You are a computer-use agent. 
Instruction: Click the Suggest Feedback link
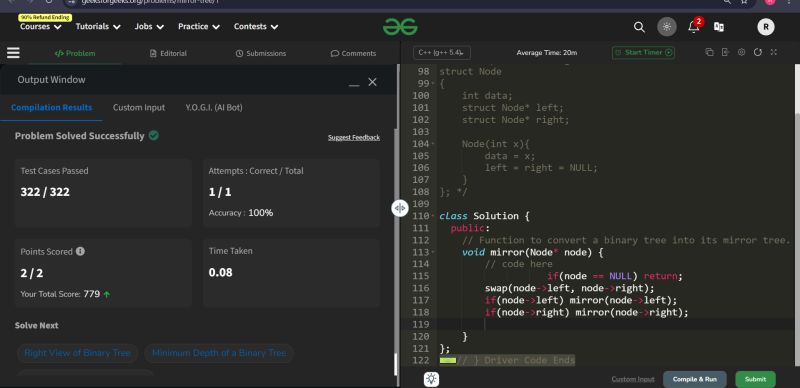point(354,137)
